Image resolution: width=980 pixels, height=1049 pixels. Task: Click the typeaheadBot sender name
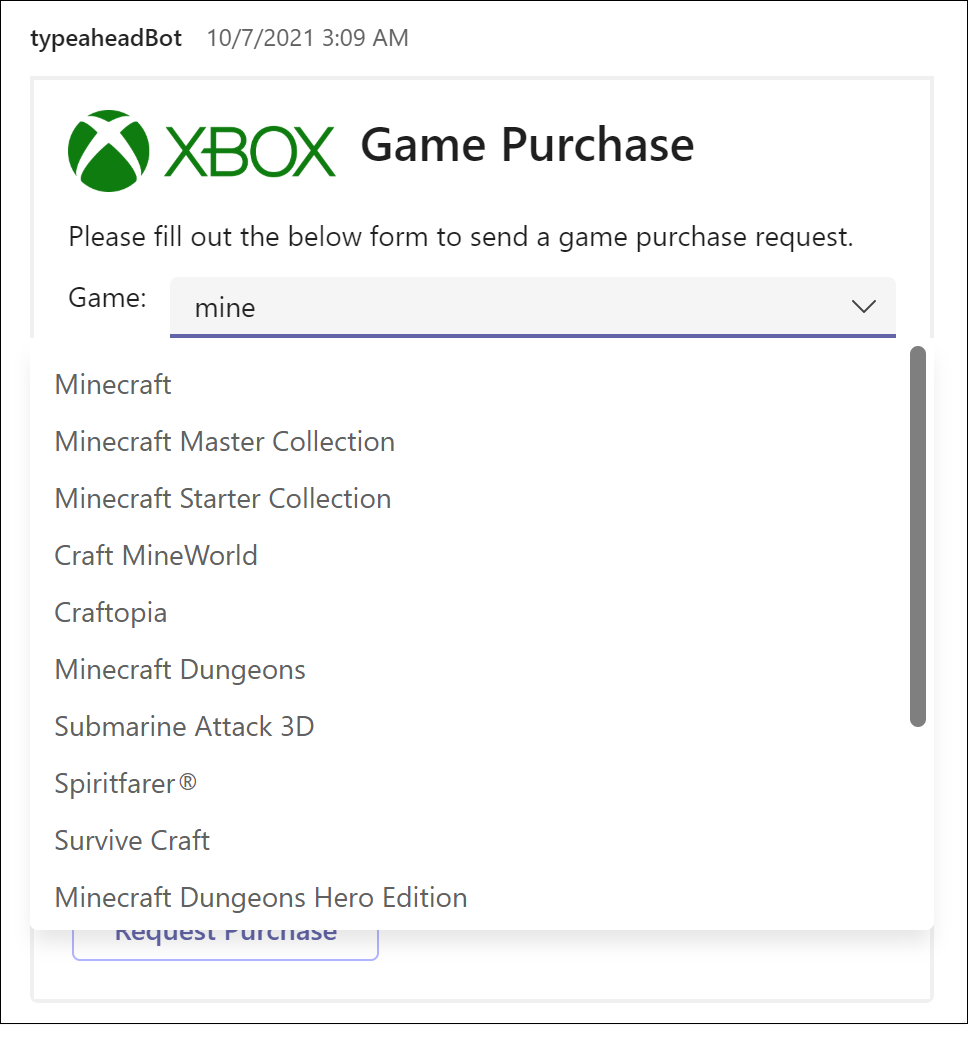[x=106, y=39]
